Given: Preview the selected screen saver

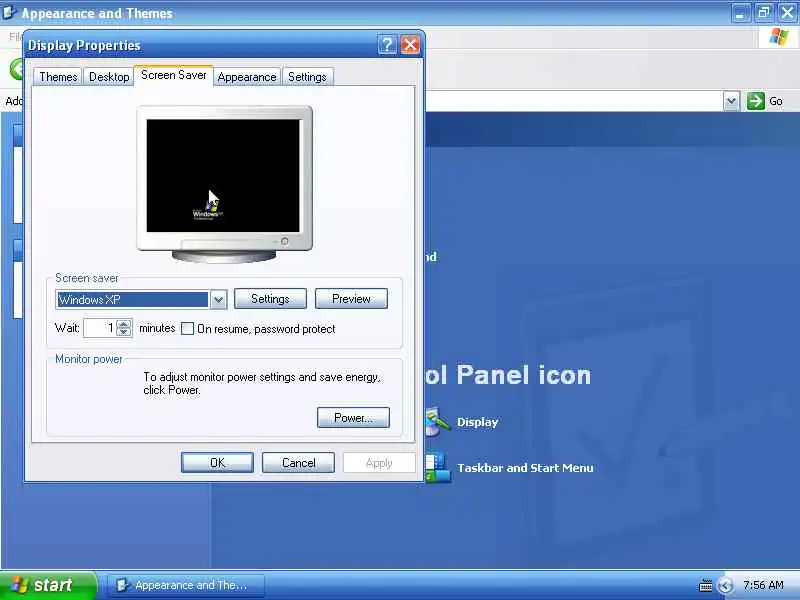Looking at the screenshot, I should point(352,299).
